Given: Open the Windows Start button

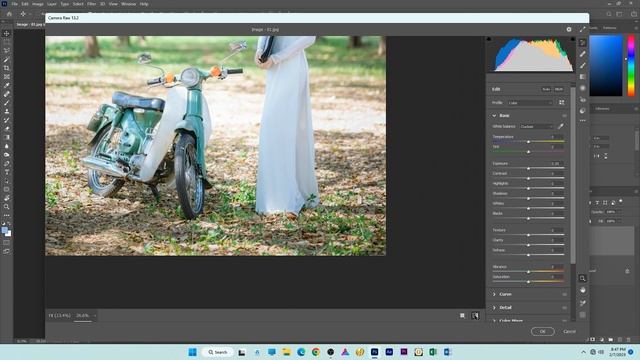Looking at the screenshot, I should (x=192, y=352).
